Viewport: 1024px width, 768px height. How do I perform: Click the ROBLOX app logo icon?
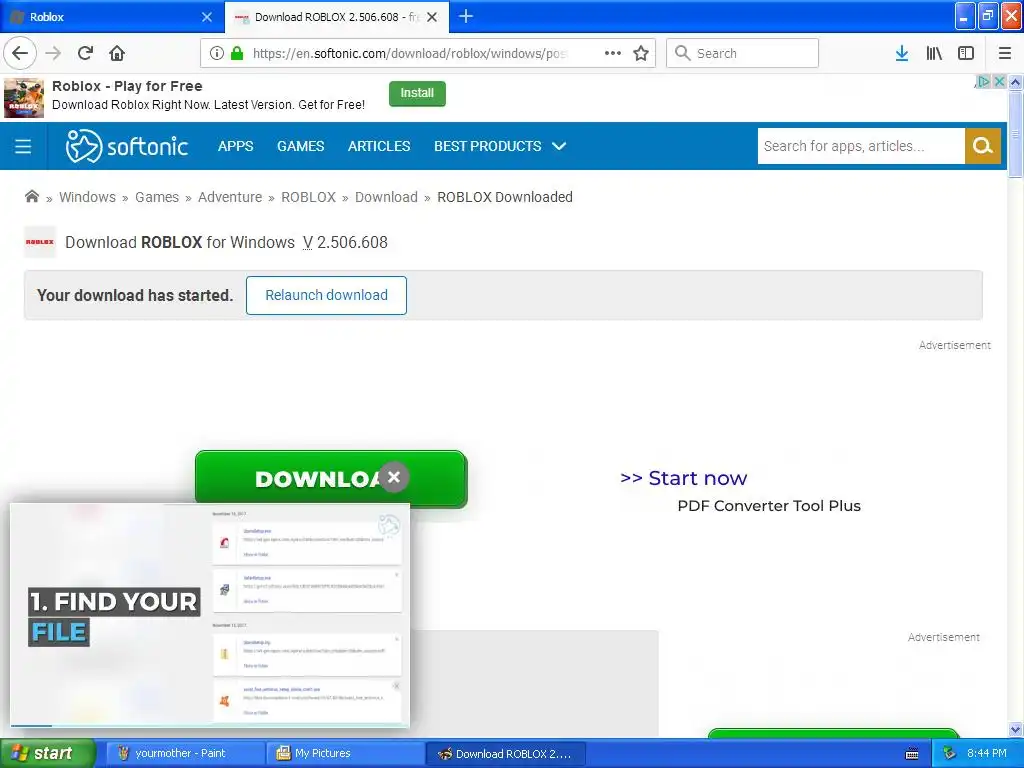(x=40, y=242)
